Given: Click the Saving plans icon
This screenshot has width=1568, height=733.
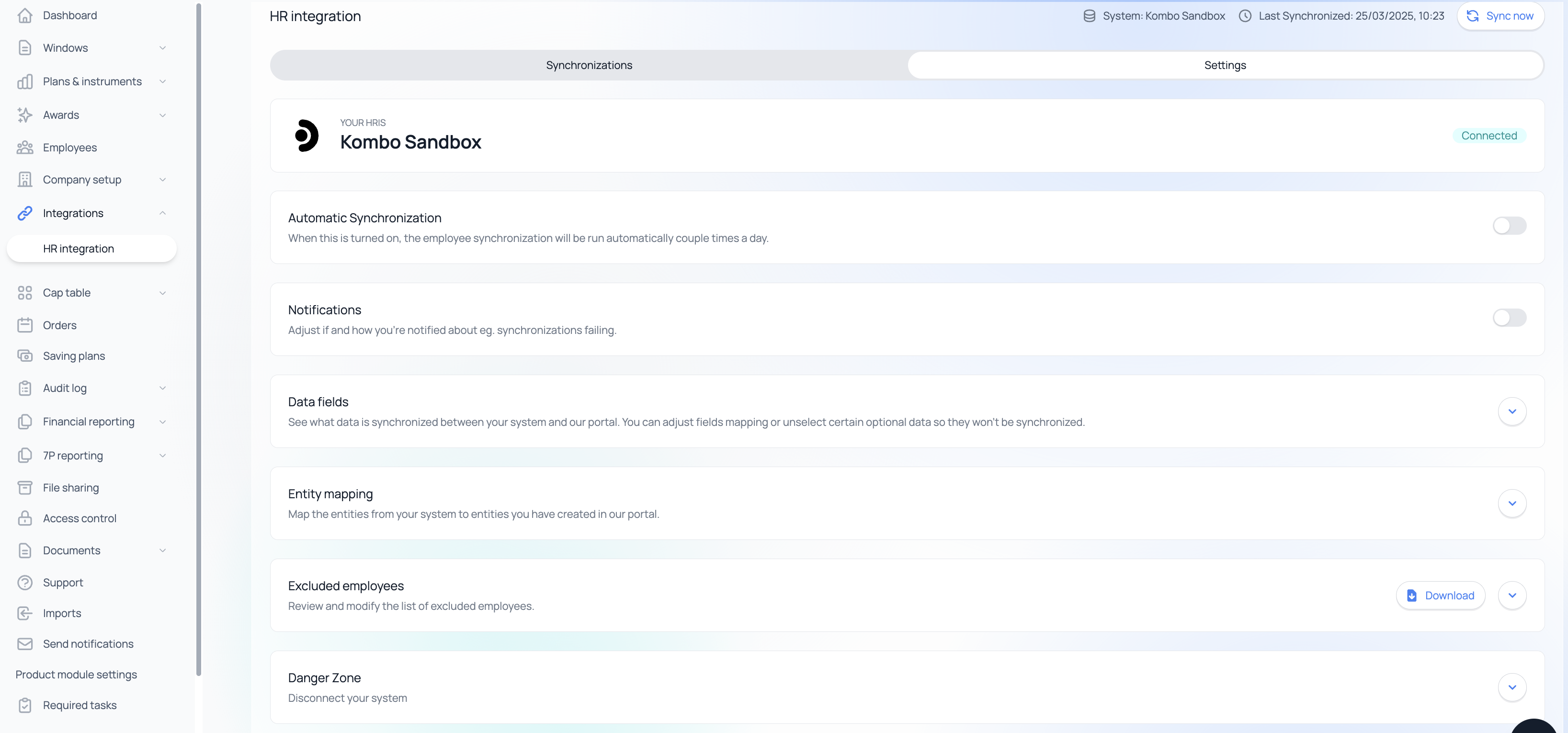Looking at the screenshot, I should pos(25,355).
